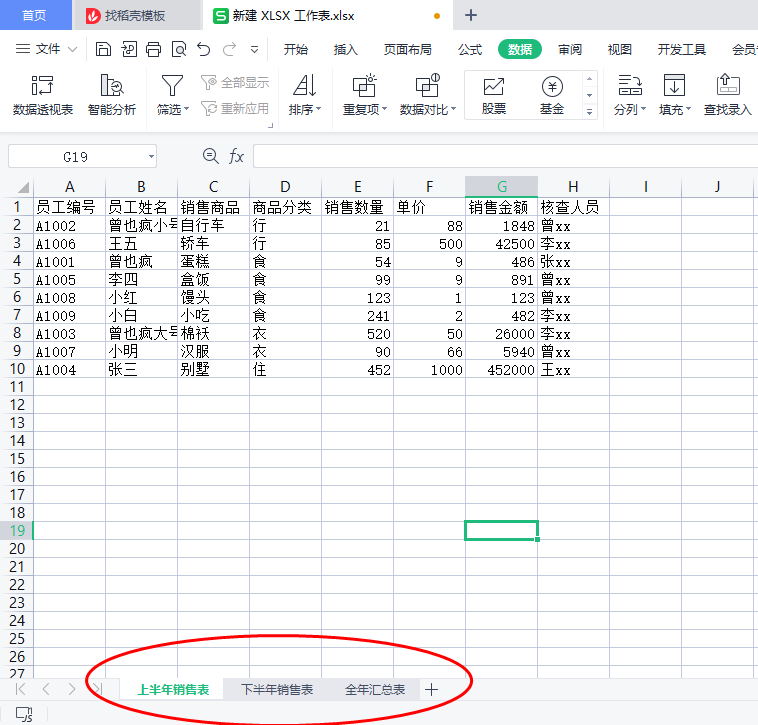Click Text to Columns (分列) icon
Image resolution: width=758 pixels, height=725 pixels.
[x=629, y=86]
